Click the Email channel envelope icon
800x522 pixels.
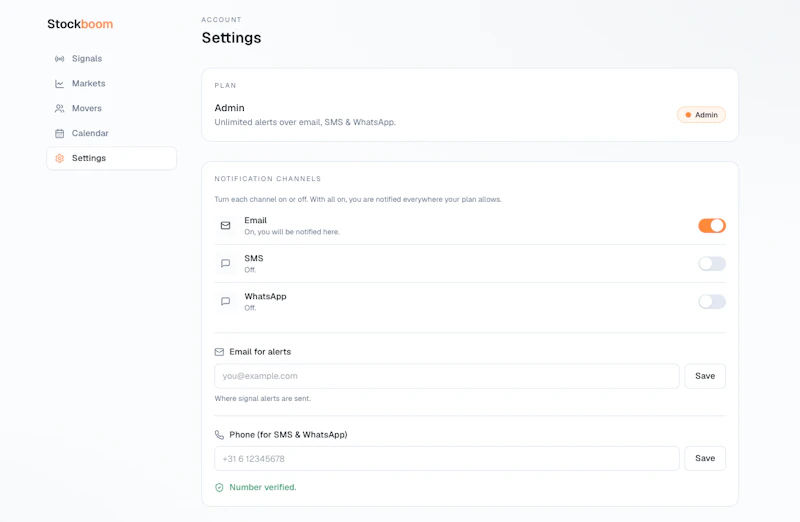click(226, 226)
